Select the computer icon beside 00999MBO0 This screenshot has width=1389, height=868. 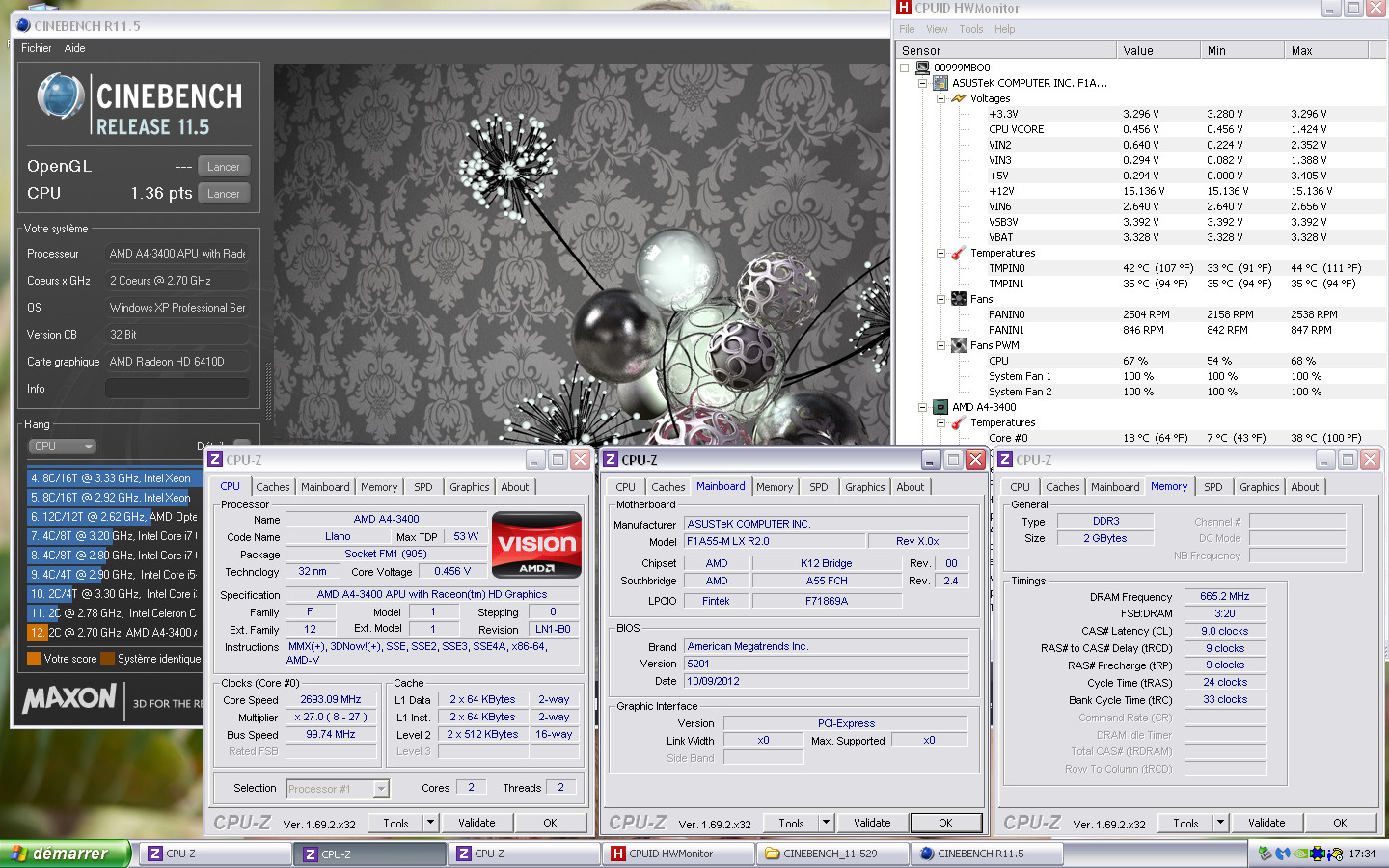pyautogui.click(x=922, y=68)
